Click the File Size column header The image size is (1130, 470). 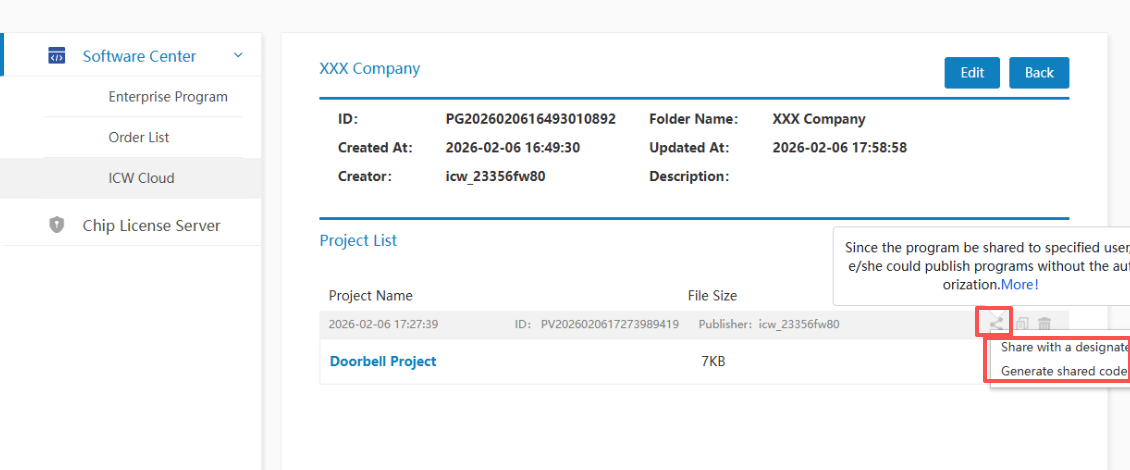712,295
